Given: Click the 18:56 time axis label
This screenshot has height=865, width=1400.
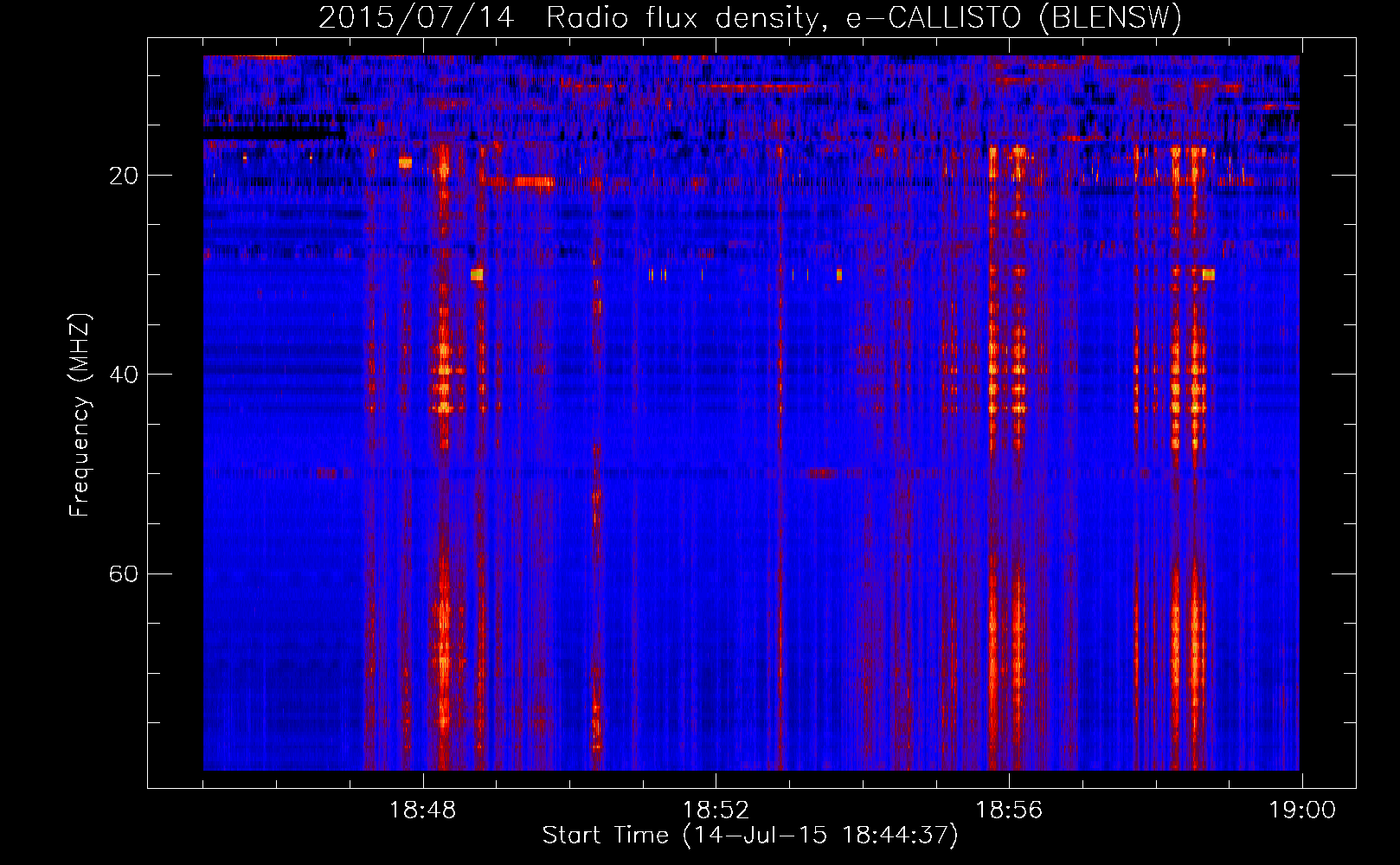Looking at the screenshot, I should click(1009, 811).
